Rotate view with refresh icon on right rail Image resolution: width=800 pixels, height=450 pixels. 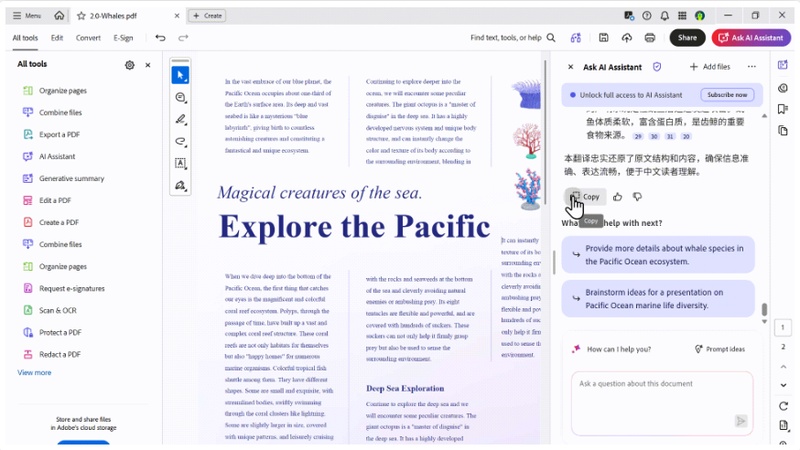tap(783, 406)
